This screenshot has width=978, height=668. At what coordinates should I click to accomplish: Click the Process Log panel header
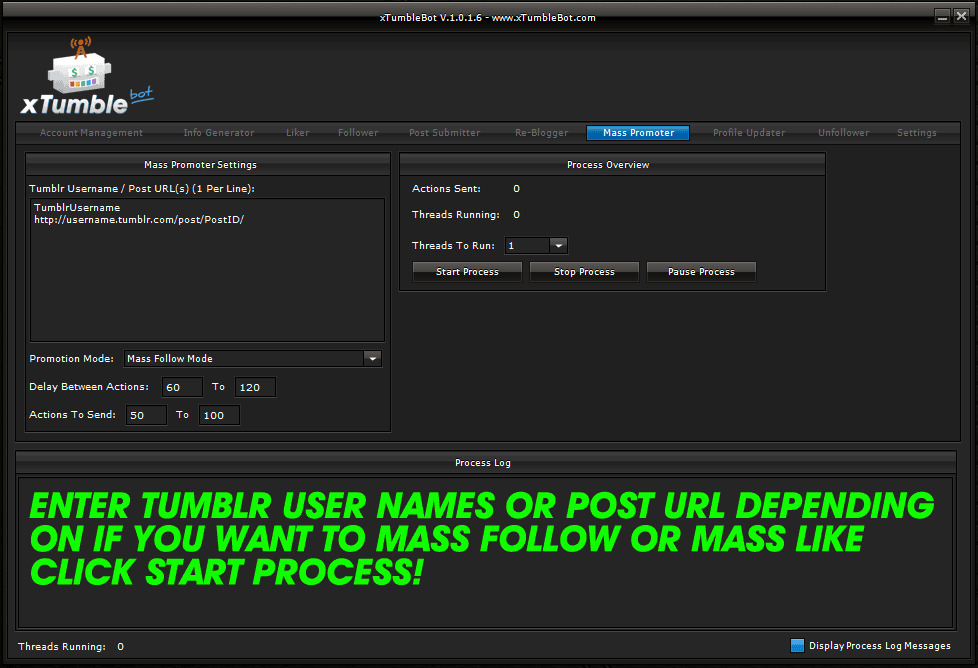486,463
